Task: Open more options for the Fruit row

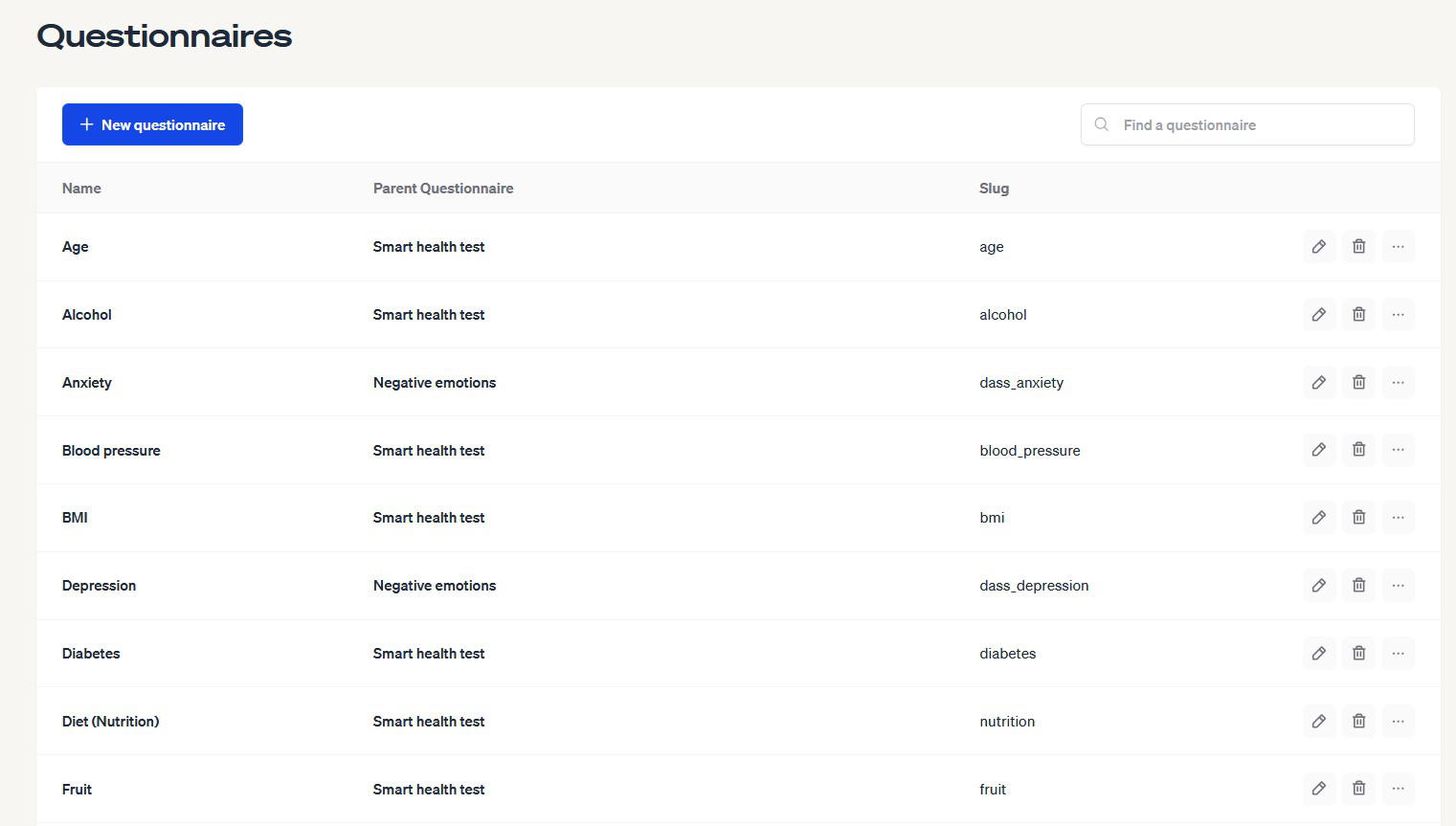Action: (x=1398, y=789)
